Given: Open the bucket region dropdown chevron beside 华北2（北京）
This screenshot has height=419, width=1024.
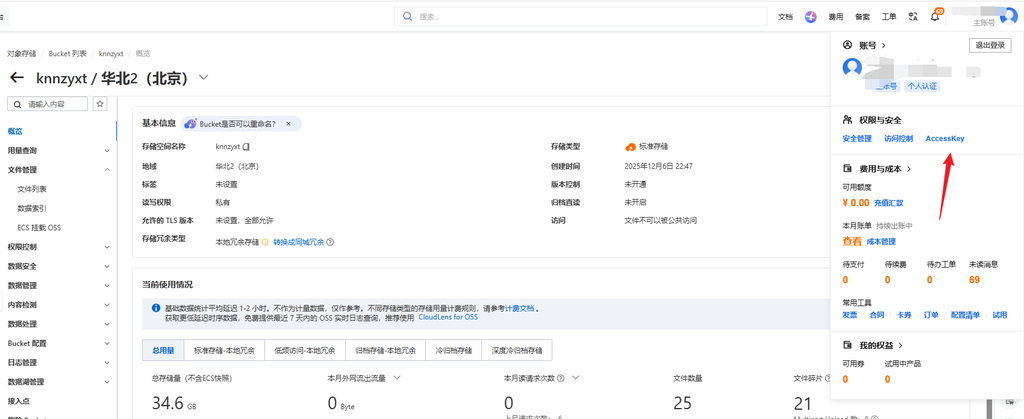Looking at the screenshot, I should (x=204, y=78).
